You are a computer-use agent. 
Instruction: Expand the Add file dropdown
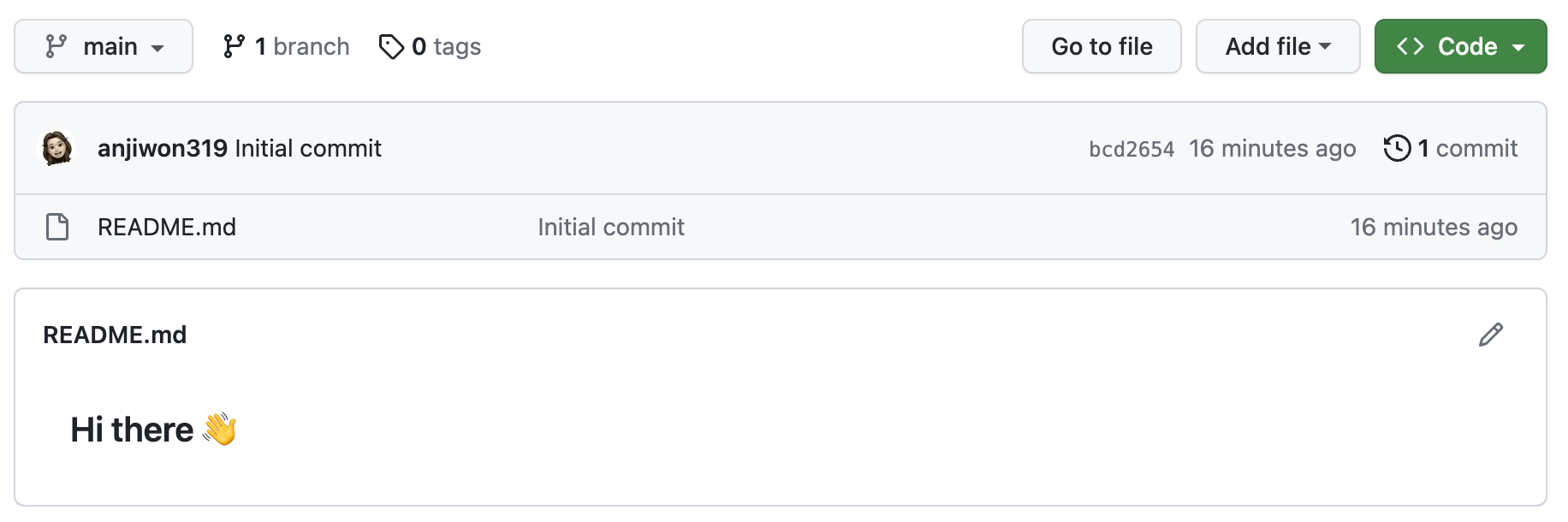pos(1278,46)
